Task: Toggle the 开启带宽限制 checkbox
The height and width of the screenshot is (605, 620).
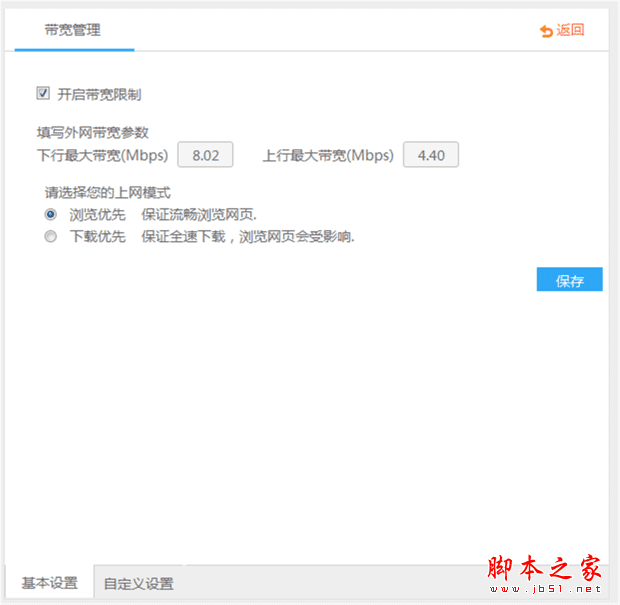Action: pyautogui.click(x=43, y=93)
